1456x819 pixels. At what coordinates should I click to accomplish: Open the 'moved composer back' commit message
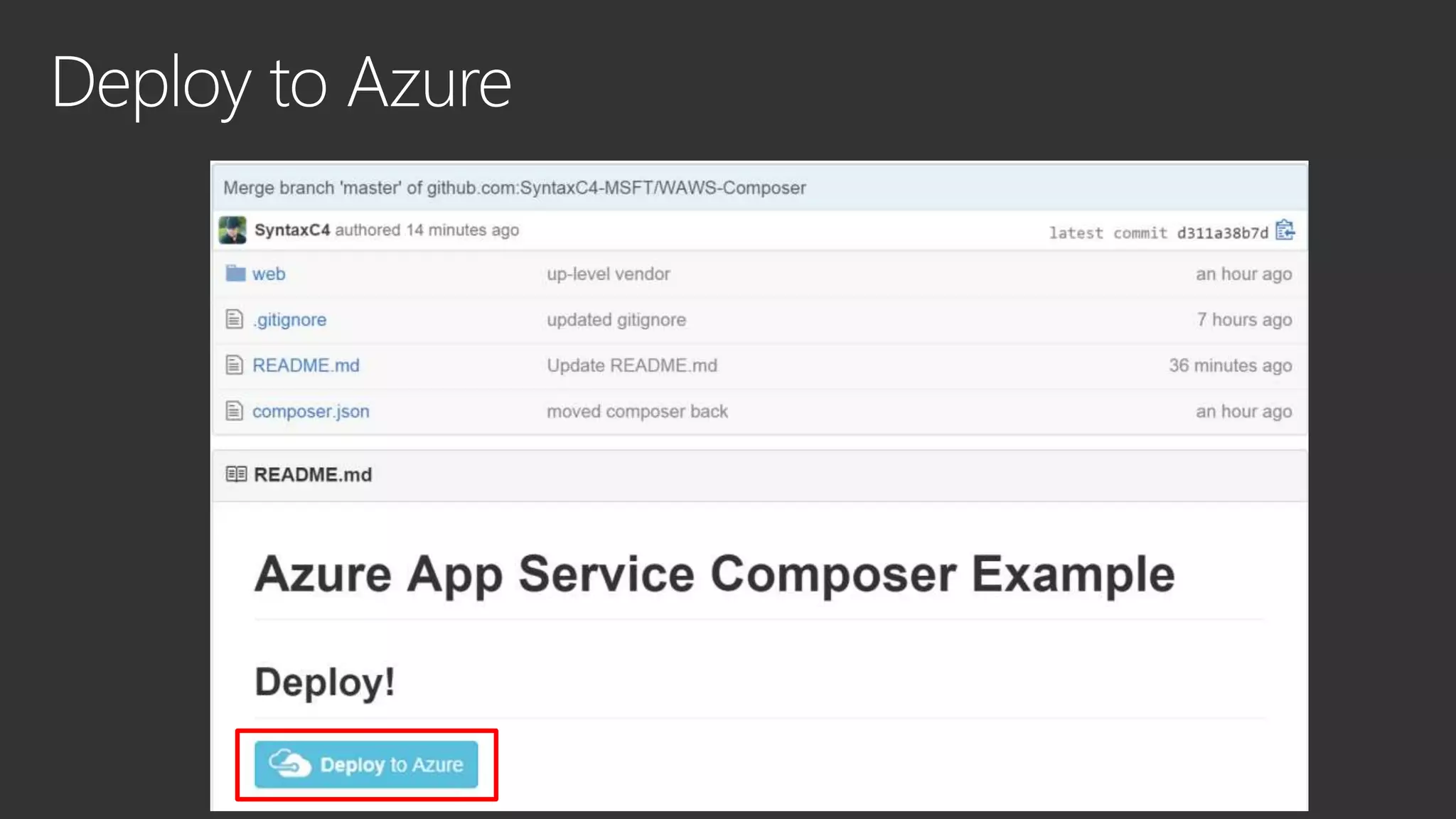[x=637, y=412]
